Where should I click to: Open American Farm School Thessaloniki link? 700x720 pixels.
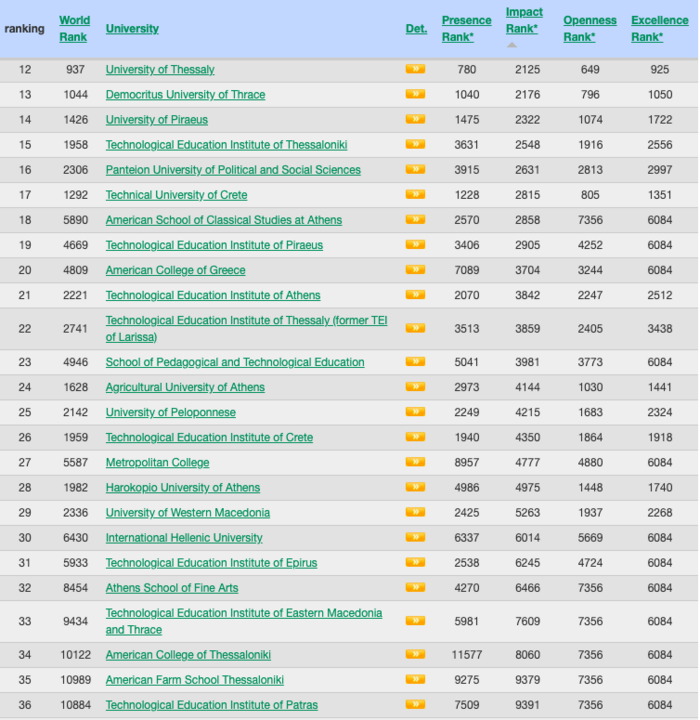[x=195, y=680]
